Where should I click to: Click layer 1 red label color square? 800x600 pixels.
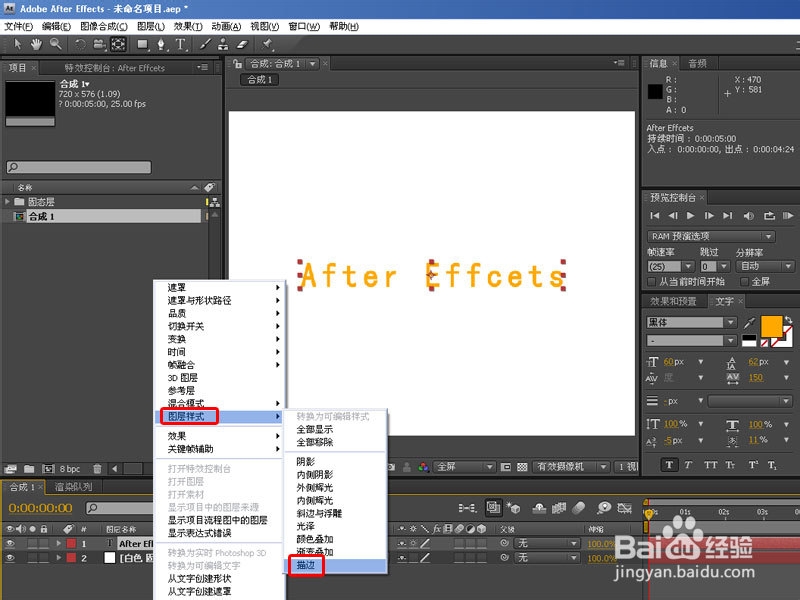pos(71,543)
